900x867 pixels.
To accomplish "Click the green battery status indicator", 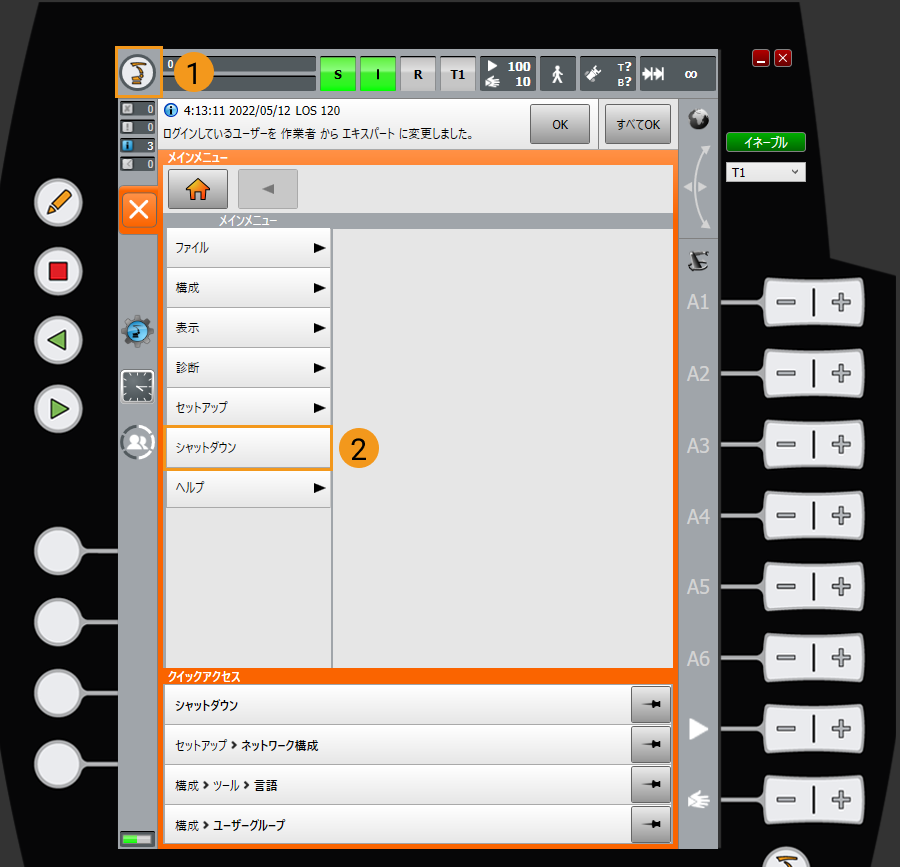I will click(138, 839).
